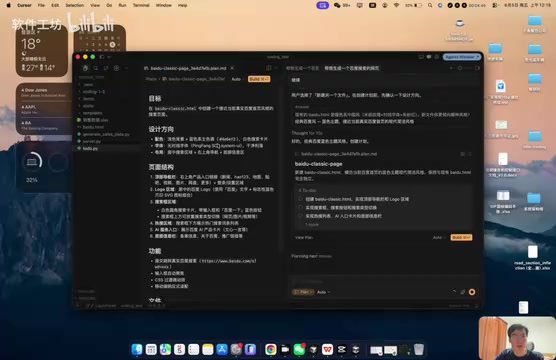Open the Source Control sidebar icon
This screenshot has width=556, height=360.
click(106, 68)
